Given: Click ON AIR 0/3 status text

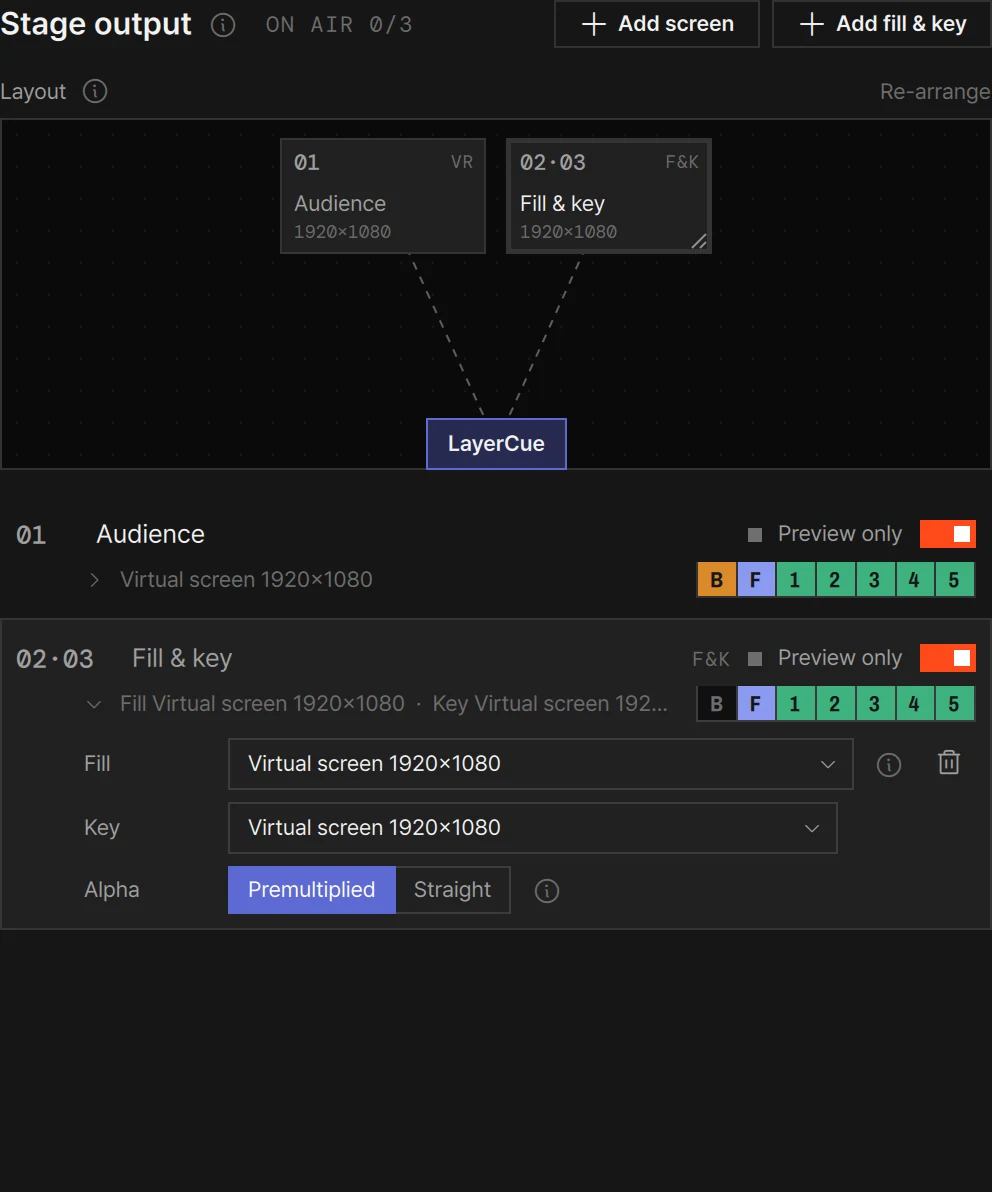Looking at the screenshot, I should [339, 25].
